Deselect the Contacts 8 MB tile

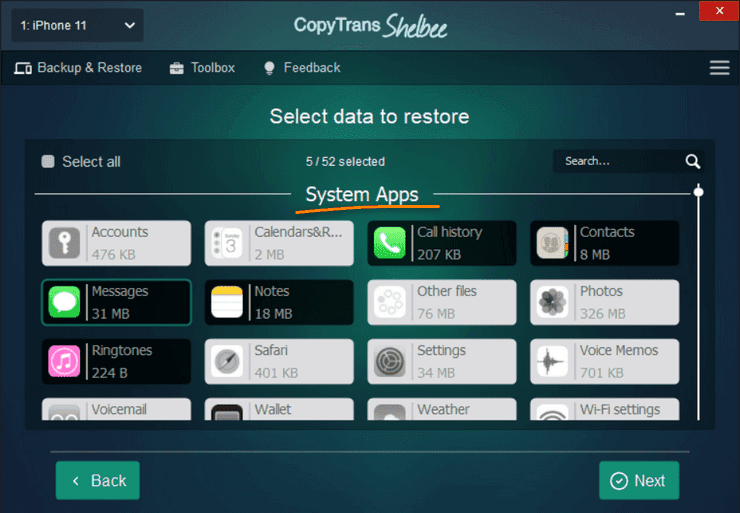[605, 243]
